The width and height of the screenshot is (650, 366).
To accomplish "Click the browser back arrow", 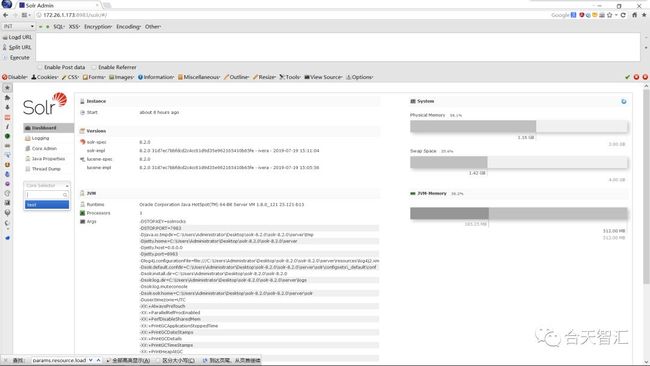I will [x=5, y=15].
